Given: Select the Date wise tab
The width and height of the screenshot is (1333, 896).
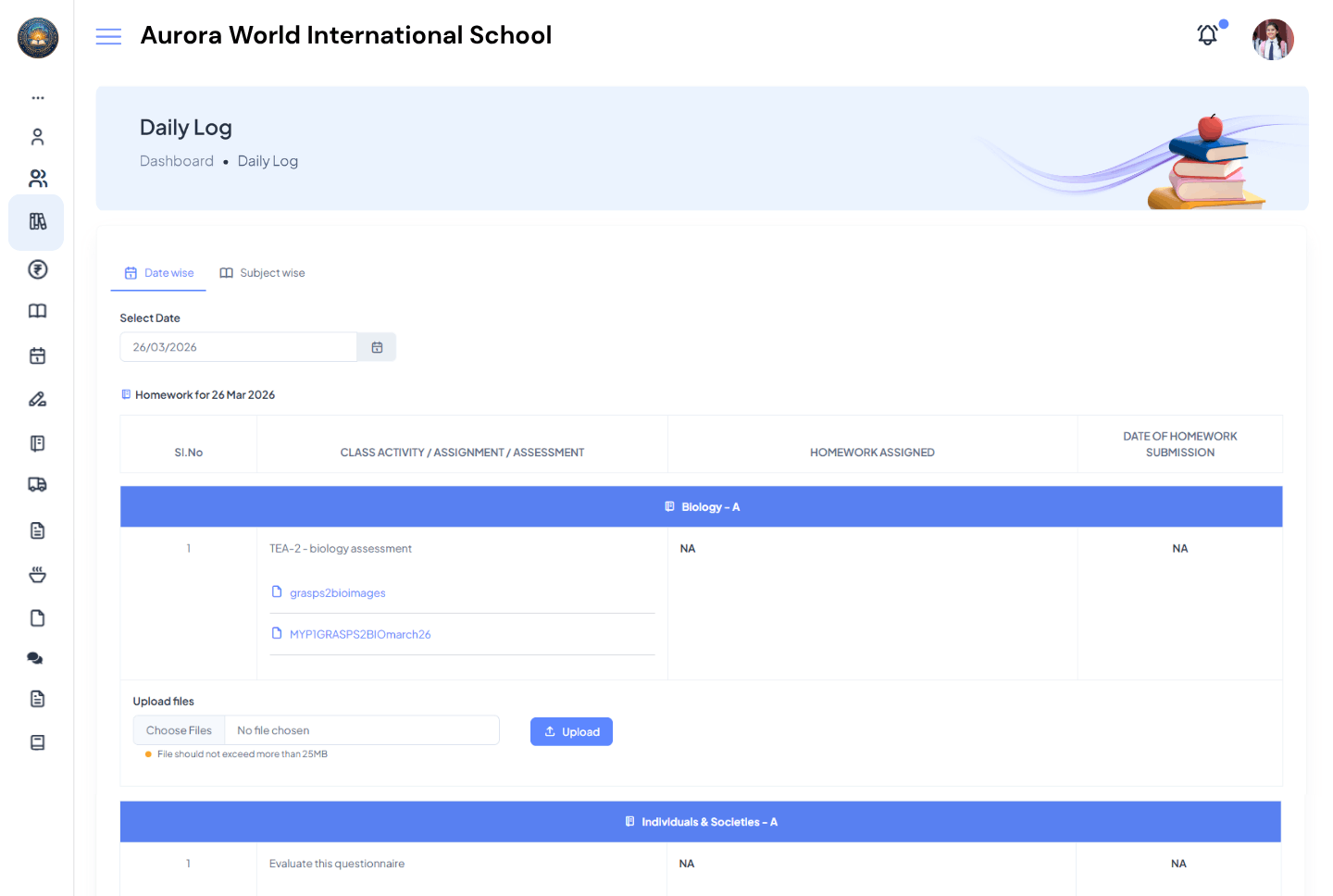Looking at the screenshot, I should click(158, 272).
